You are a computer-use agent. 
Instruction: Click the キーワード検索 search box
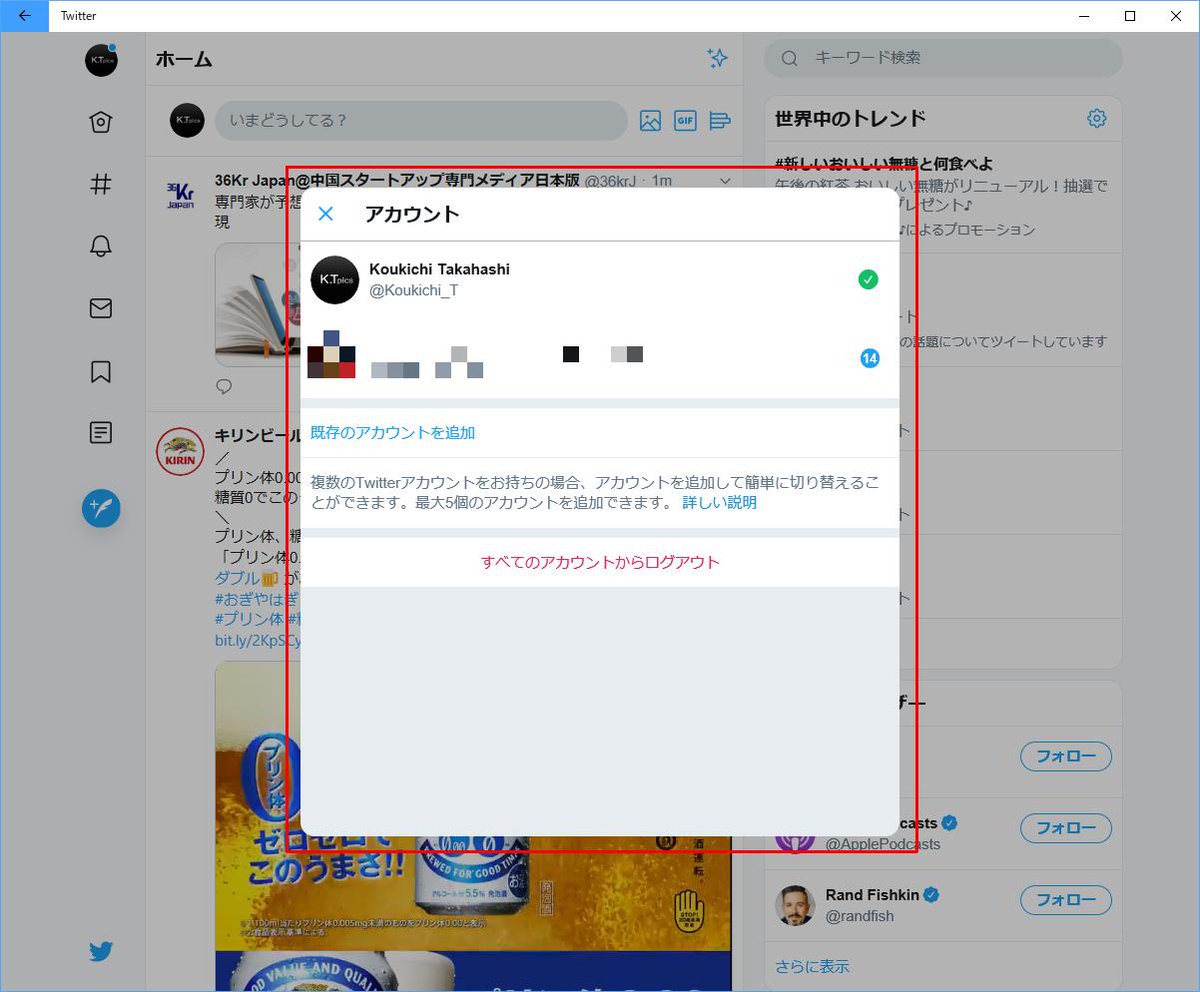943,58
